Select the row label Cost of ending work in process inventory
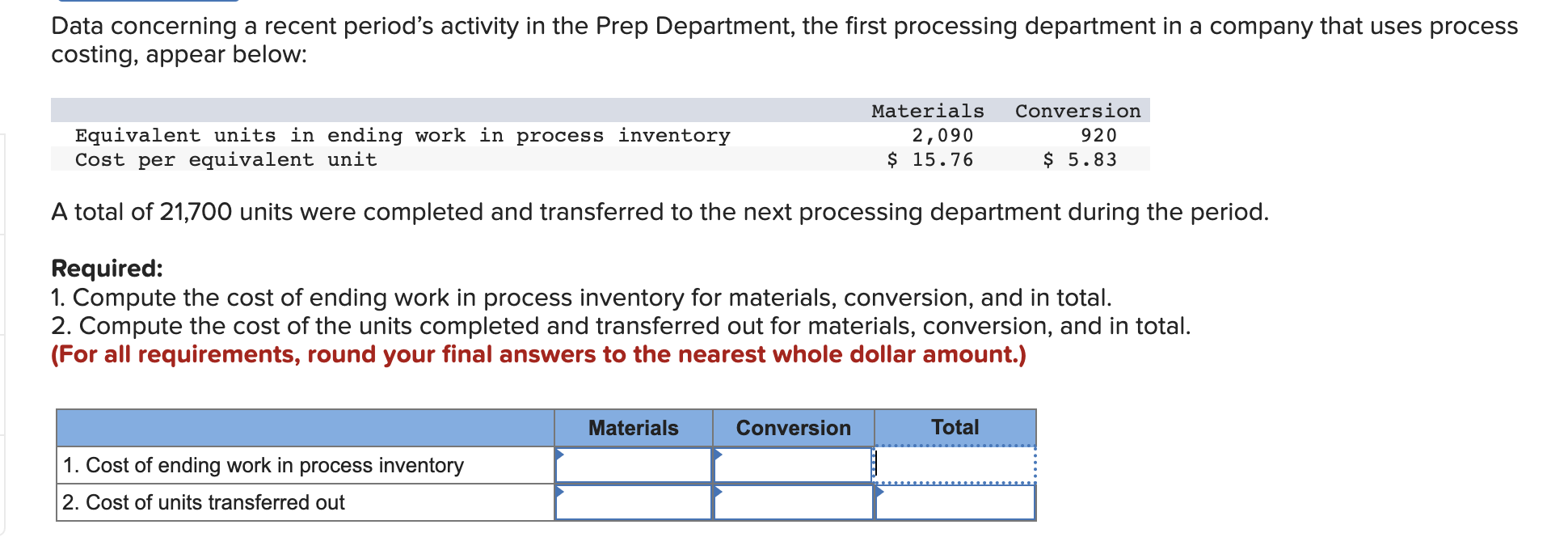 pos(263,465)
